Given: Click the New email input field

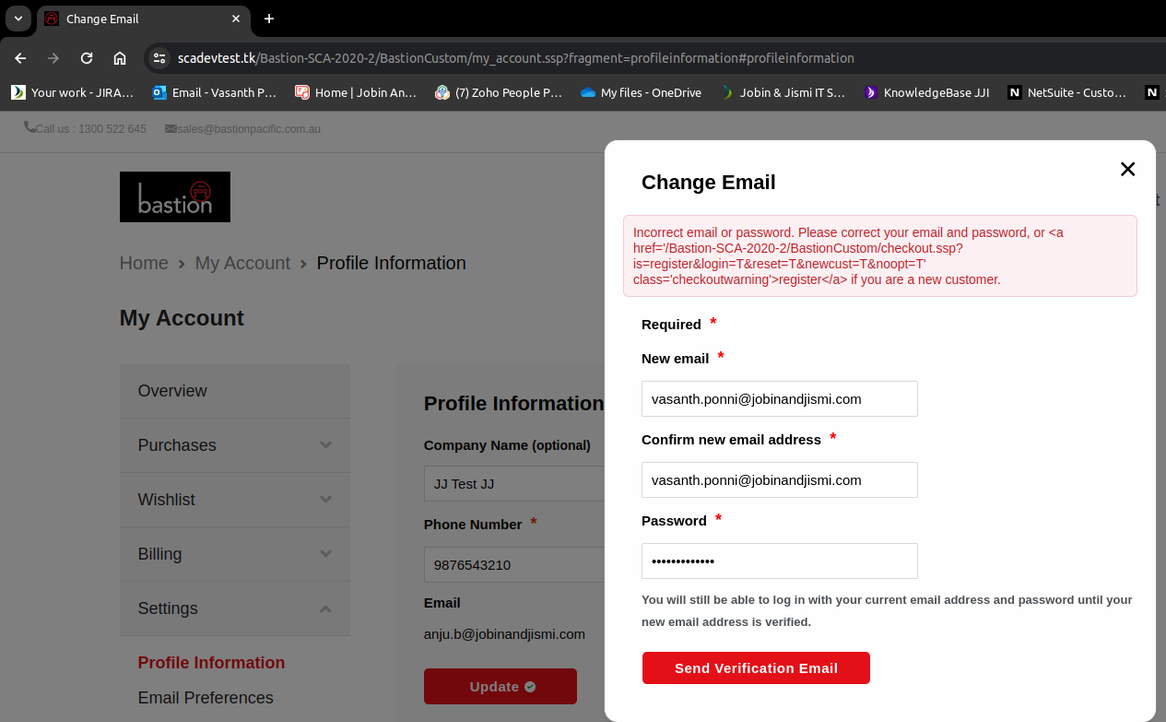Looking at the screenshot, I should pyautogui.click(x=779, y=399).
